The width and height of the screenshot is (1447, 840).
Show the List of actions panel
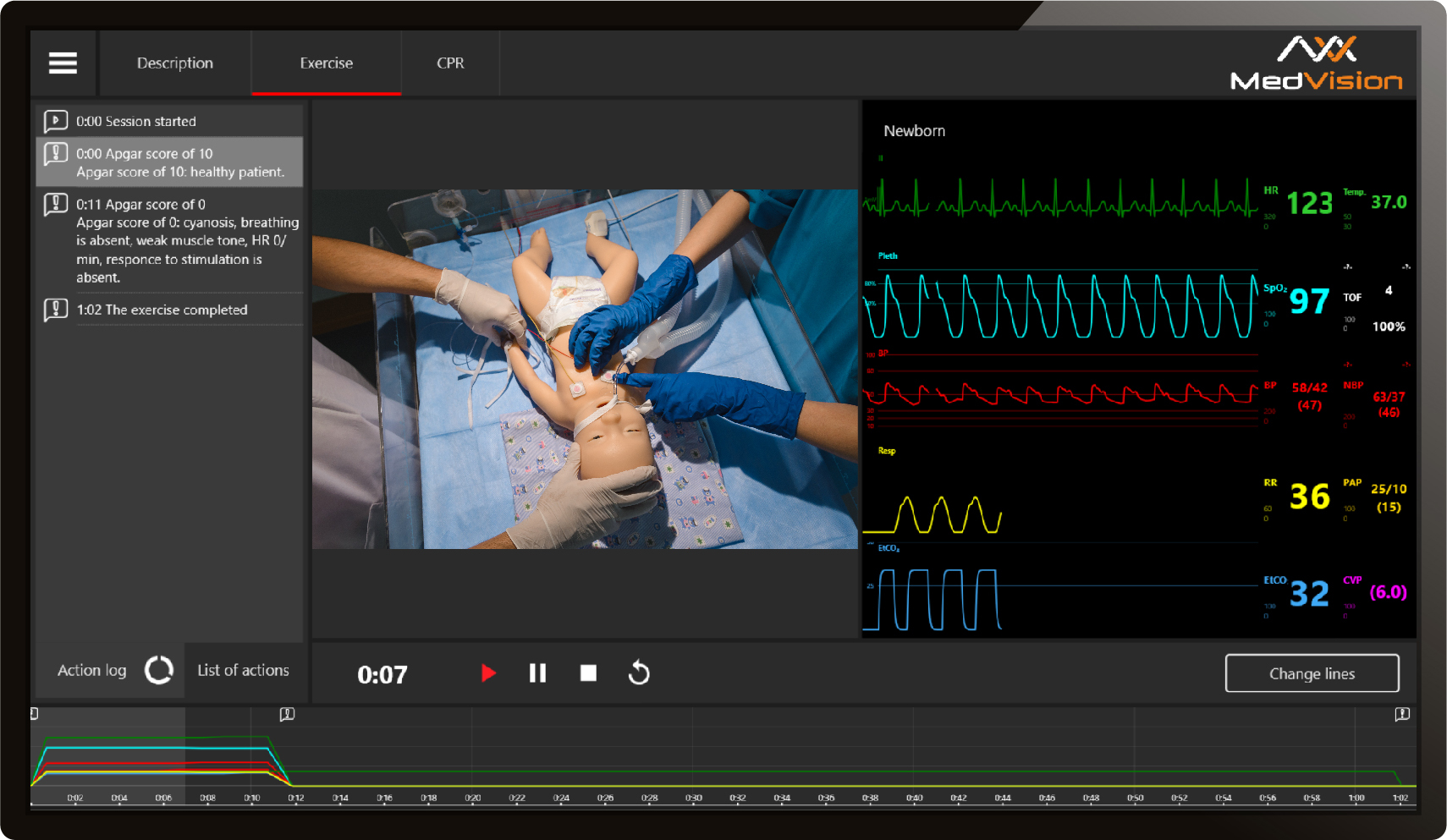coord(243,670)
